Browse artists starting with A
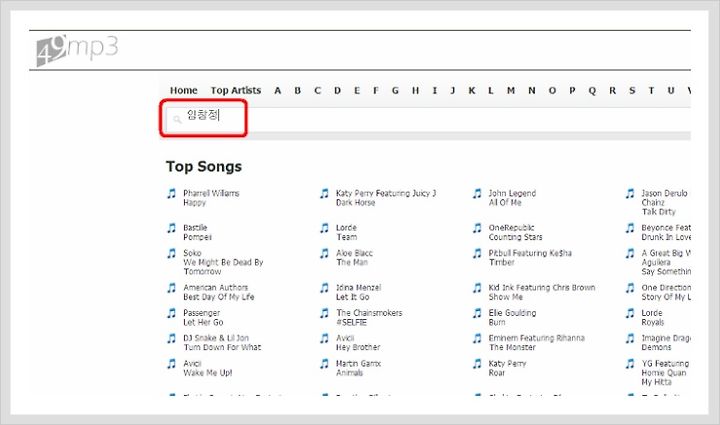720x425 pixels. pyautogui.click(x=277, y=90)
